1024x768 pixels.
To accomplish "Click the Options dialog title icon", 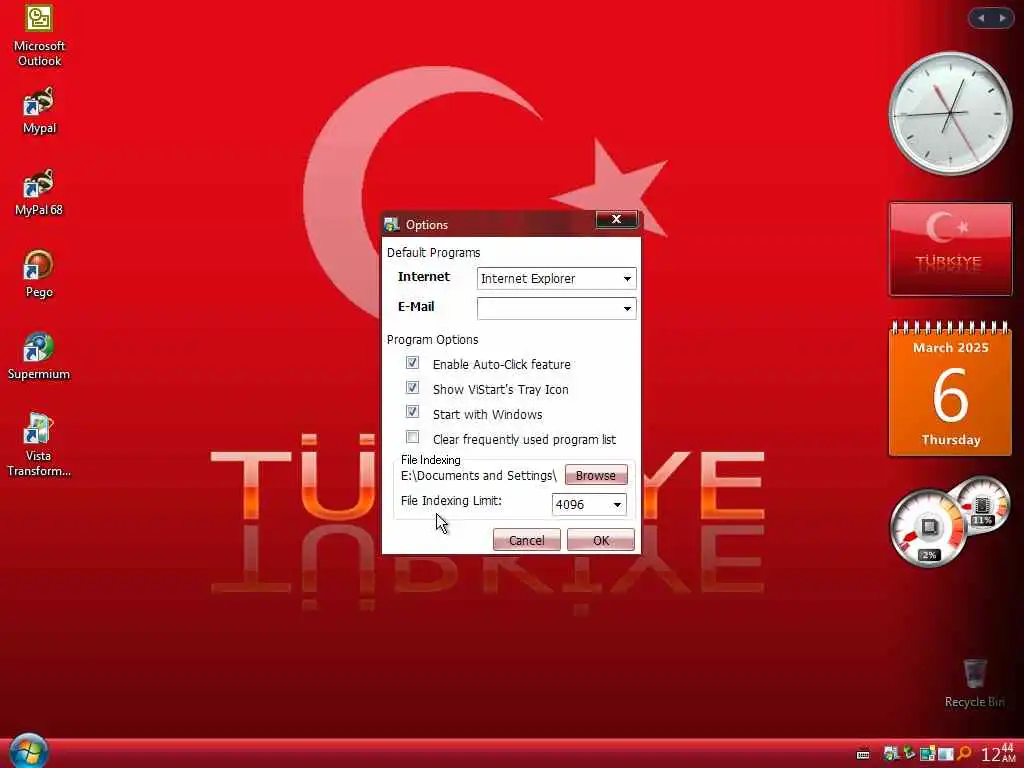I will (392, 225).
